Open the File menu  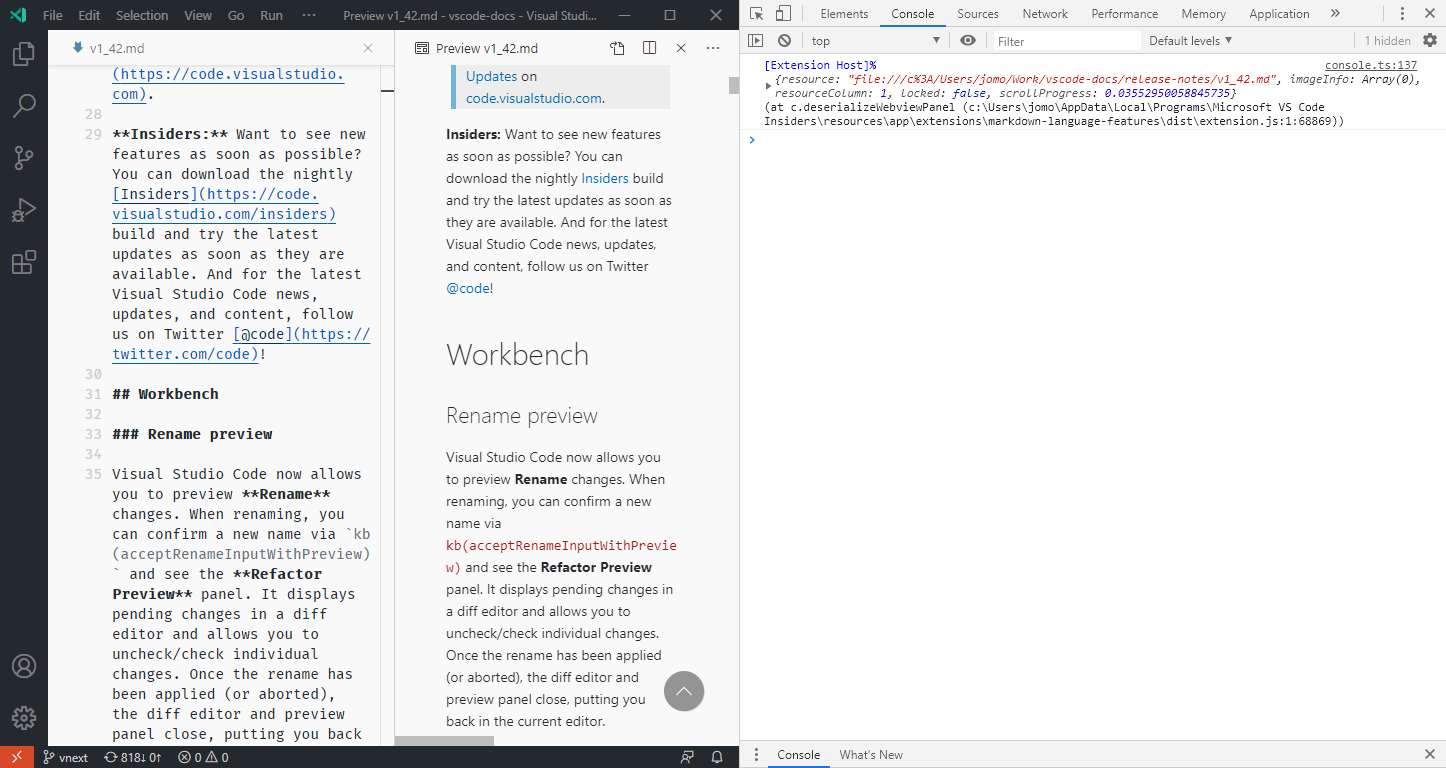[53, 15]
